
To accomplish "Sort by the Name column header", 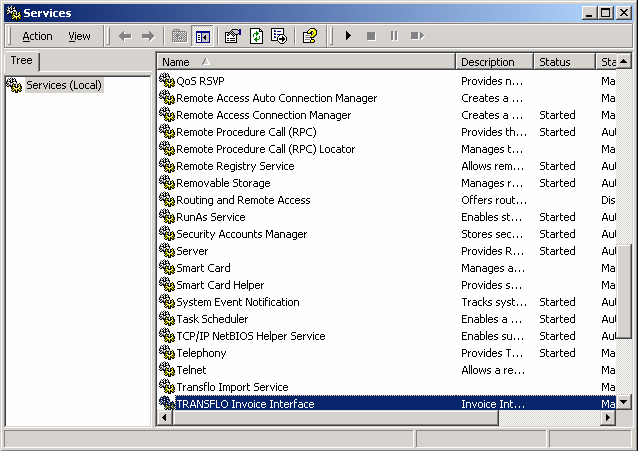I will click(306, 62).
